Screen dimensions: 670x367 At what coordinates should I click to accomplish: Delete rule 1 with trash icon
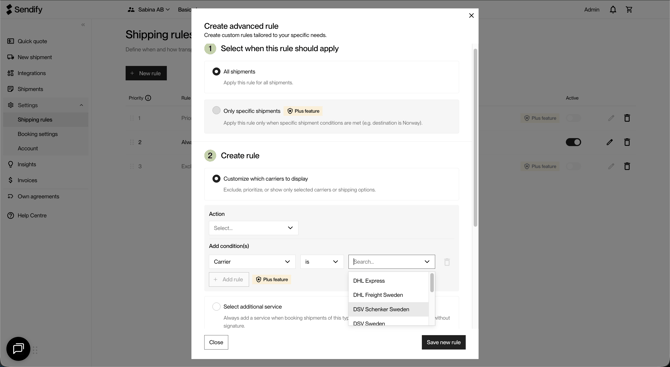tap(627, 118)
